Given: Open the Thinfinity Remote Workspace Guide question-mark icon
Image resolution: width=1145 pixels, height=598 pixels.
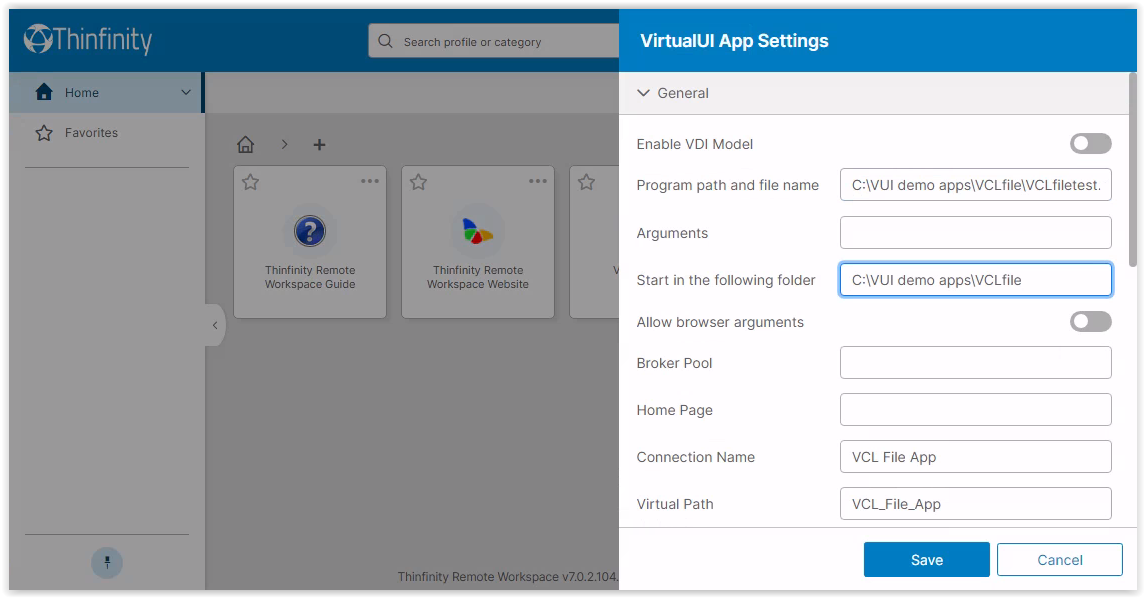Looking at the screenshot, I should tap(310, 231).
